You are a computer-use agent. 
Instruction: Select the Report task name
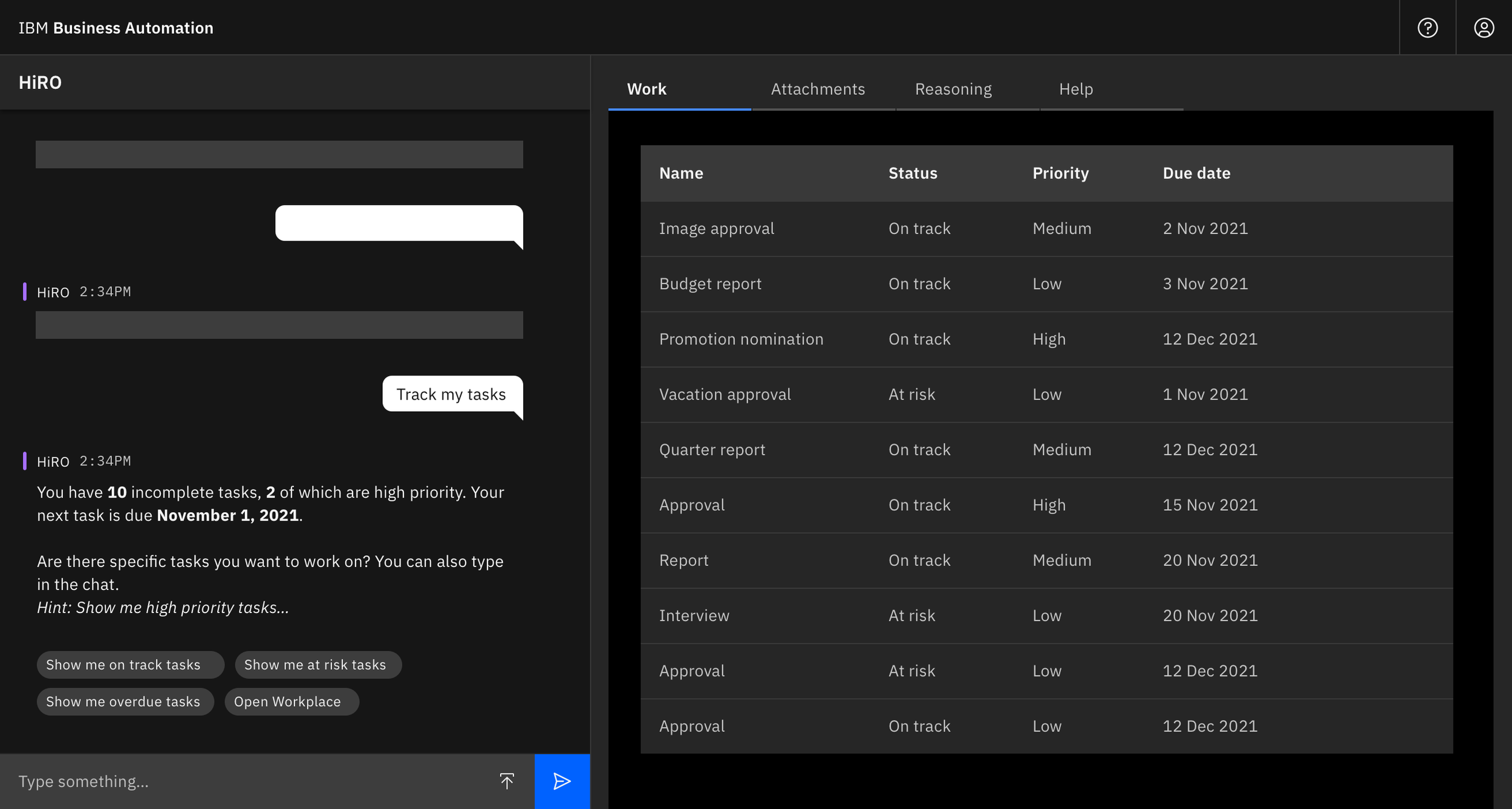683,560
